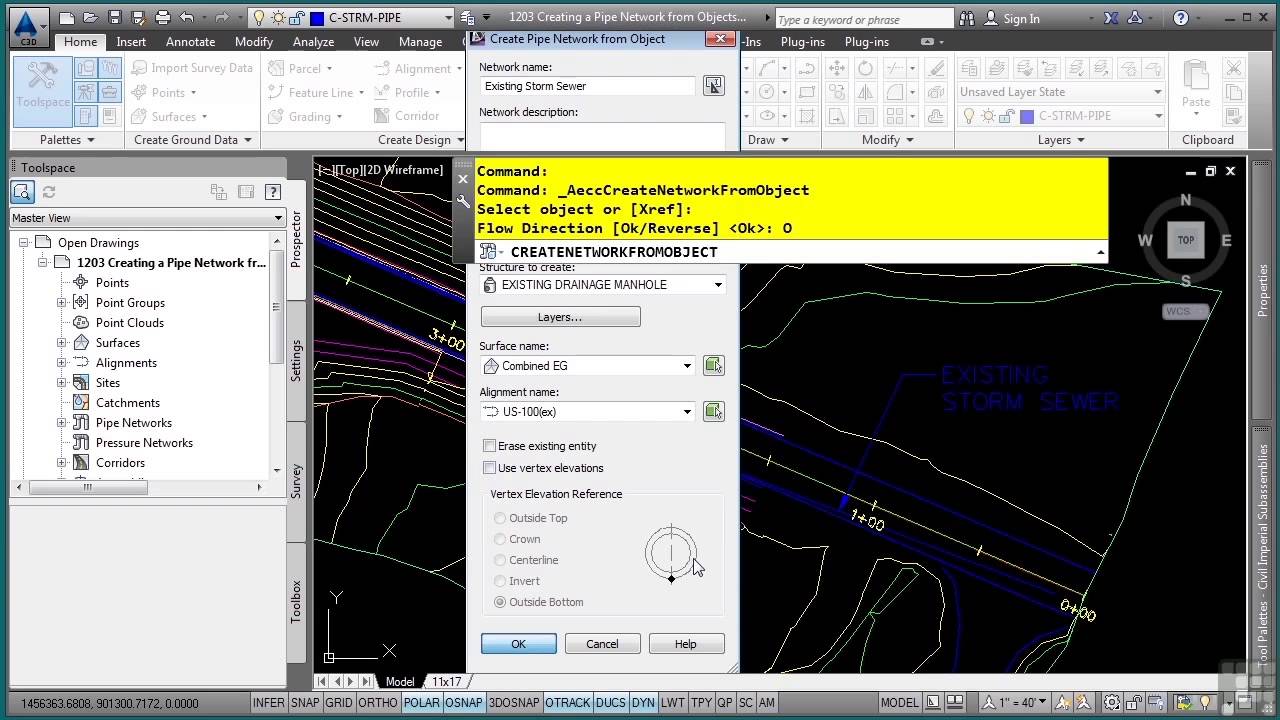Click the Pick from drawing icon beside Network name
Viewport: 1280px width, 720px height.
[x=713, y=86]
